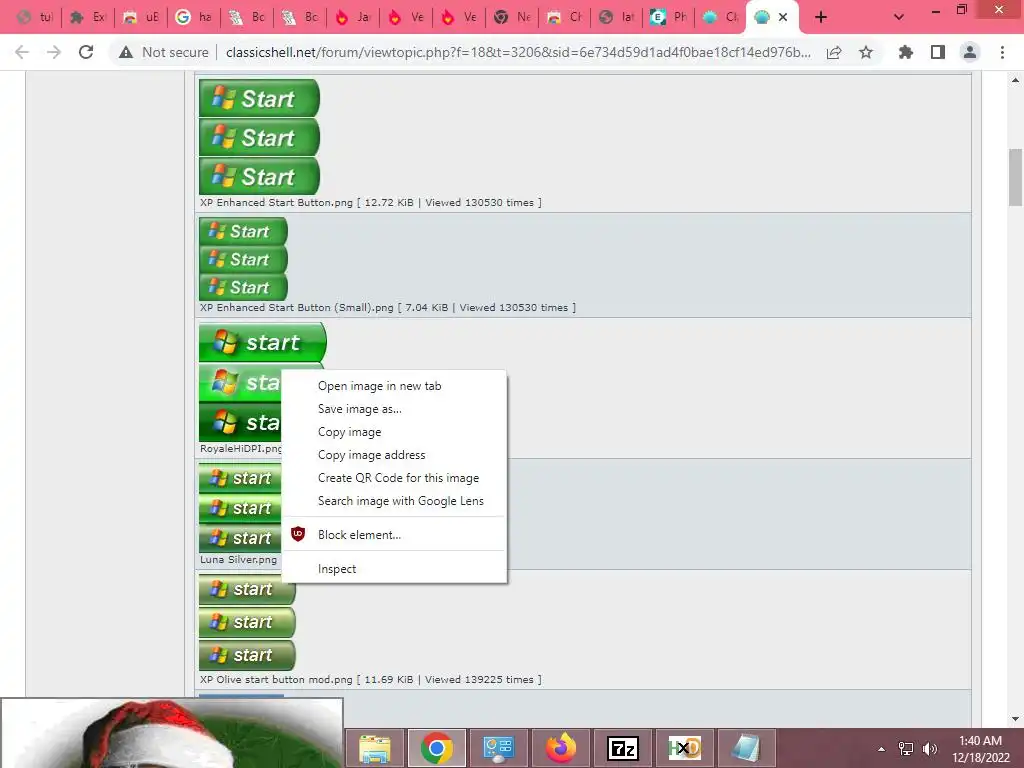Image resolution: width=1024 pixels, height=768 pixels.
Task: Click the top RoyaleHiDPI start button image
Action: (x=263, y=342)
